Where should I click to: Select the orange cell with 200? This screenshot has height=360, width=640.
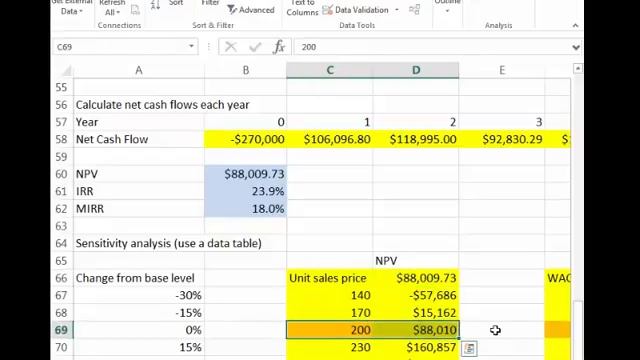pyautogui.click(x=330, y=330)
